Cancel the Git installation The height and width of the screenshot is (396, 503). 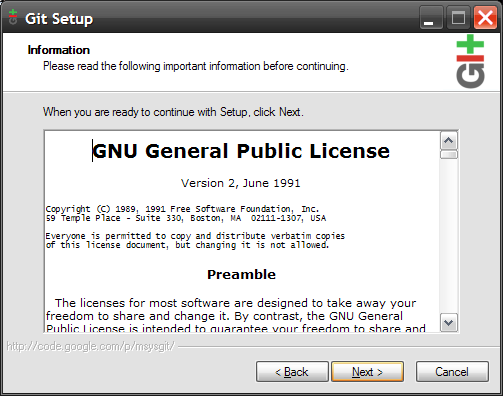452,372
